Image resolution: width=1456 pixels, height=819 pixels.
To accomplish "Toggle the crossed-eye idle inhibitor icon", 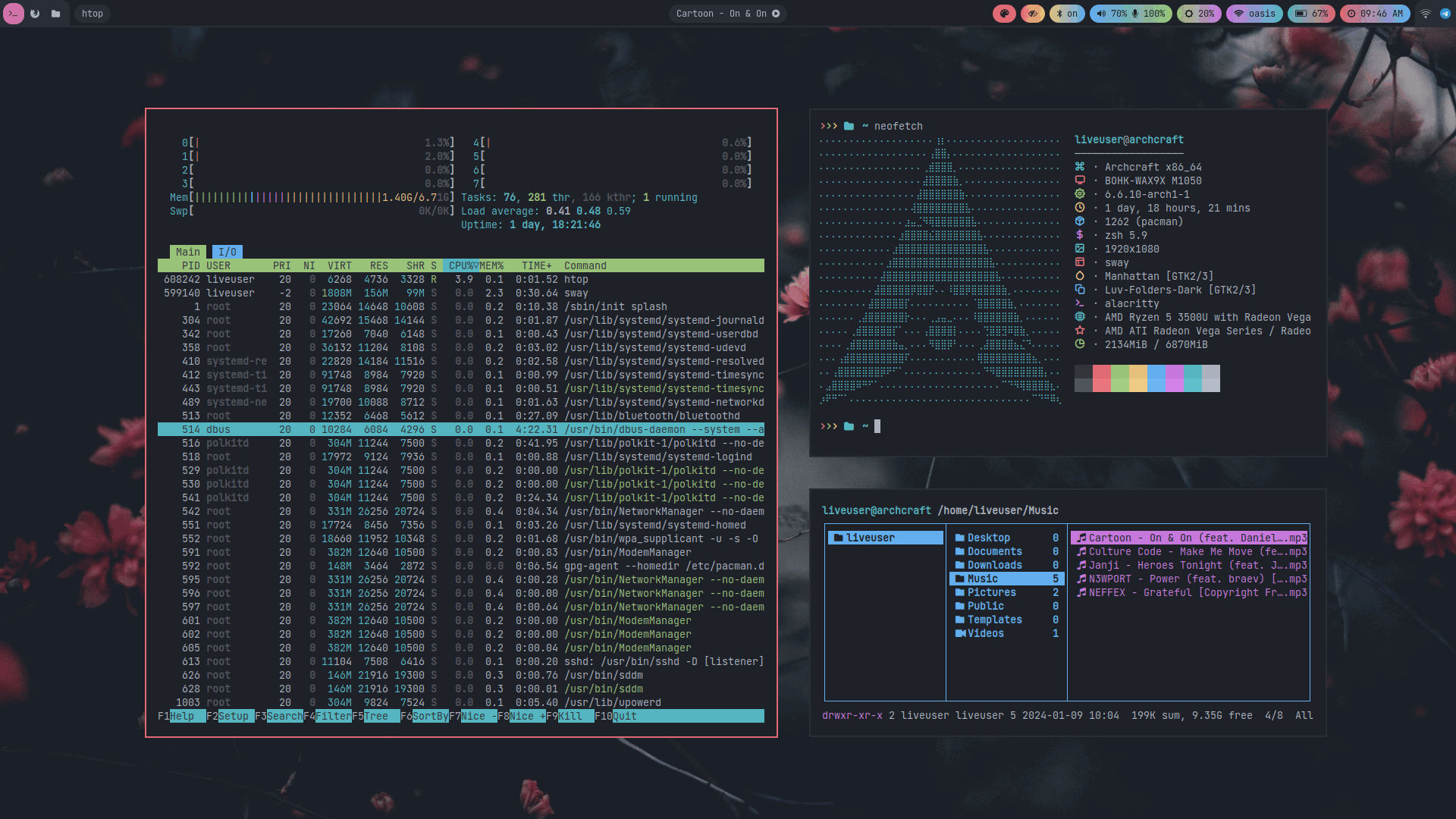I will pyautogui.click(x=1032, y=14).
